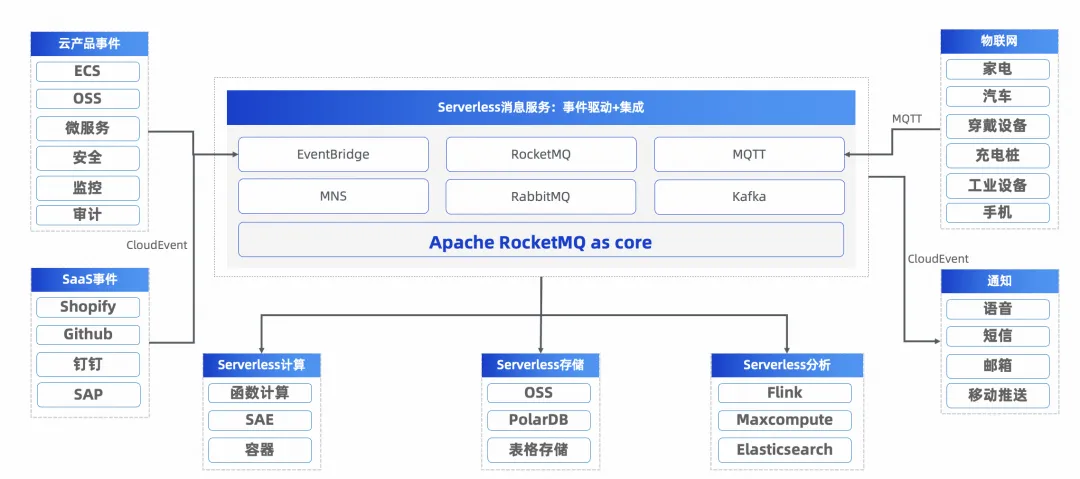
Task: Click the Kafka box
Action: click(749, 196)
